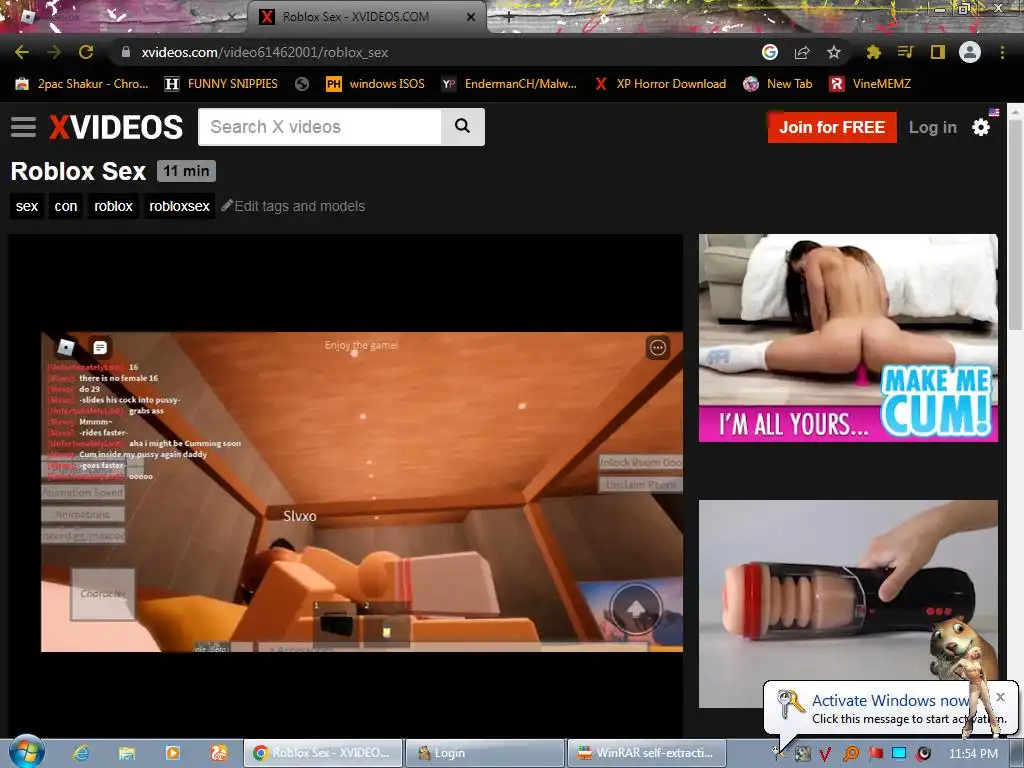Viewport: 1024px width, 768px height.
Task: Click the red V tray icon
Action: [x=825, y=754]
